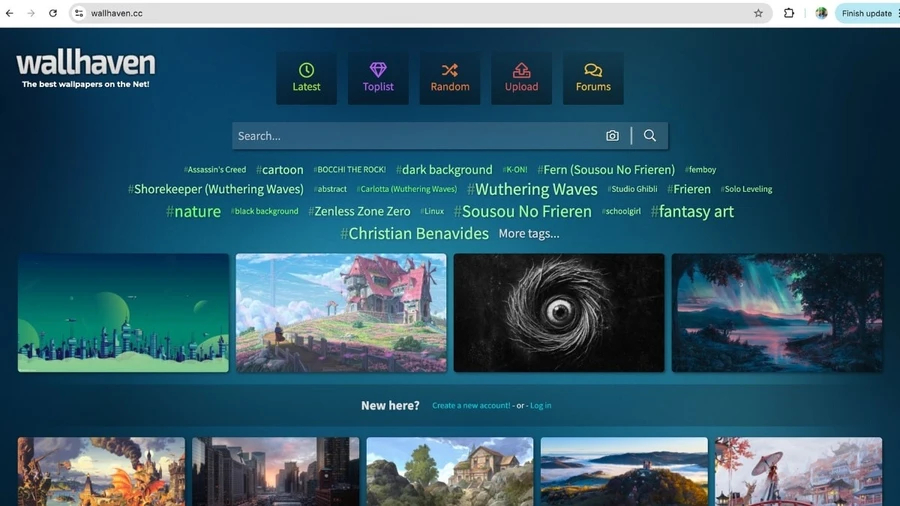
Task: Go back with browser back arrow
Action: click(10, 13)
